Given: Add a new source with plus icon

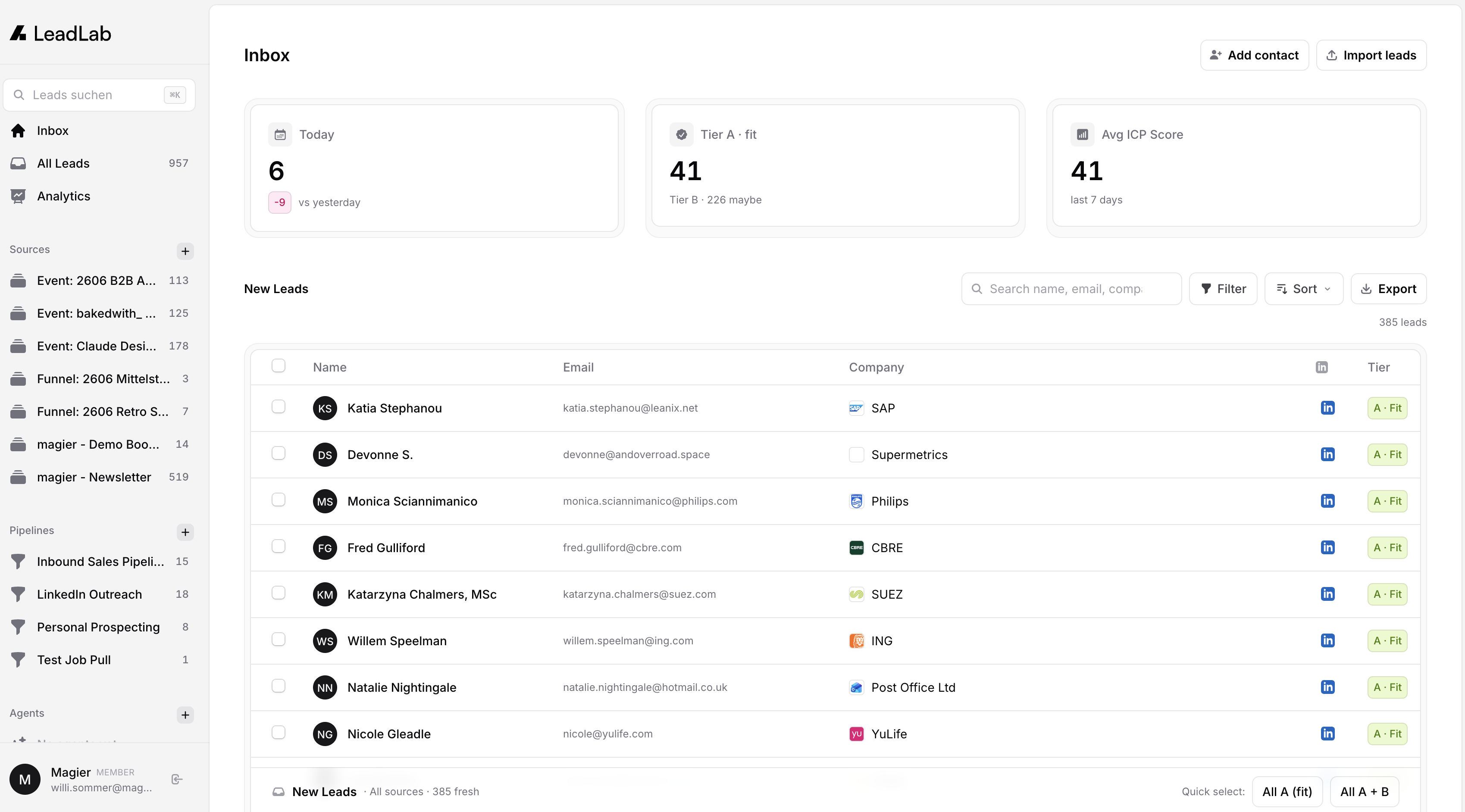Looking at the screenshot, I should (x=185, y=251).
